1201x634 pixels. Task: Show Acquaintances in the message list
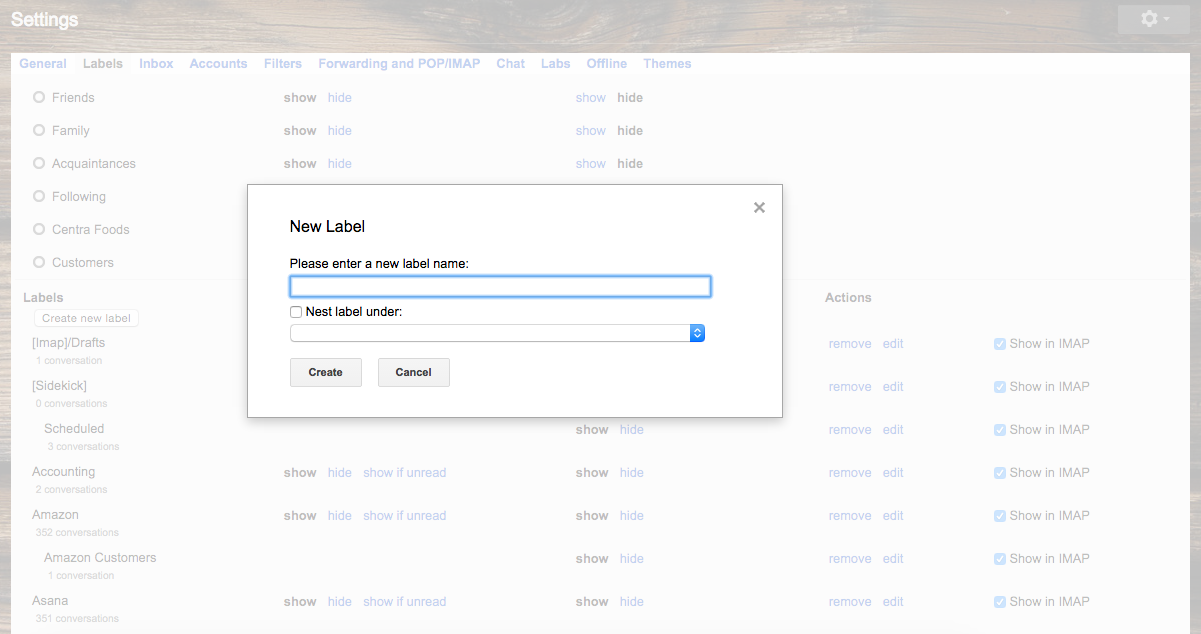(x=591, y=163)
